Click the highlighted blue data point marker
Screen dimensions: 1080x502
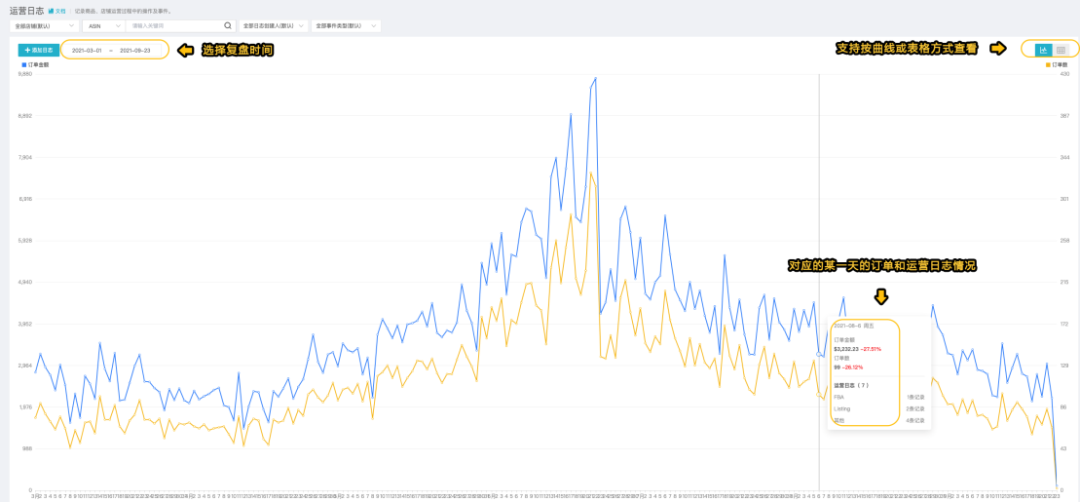tap(819, 355)
